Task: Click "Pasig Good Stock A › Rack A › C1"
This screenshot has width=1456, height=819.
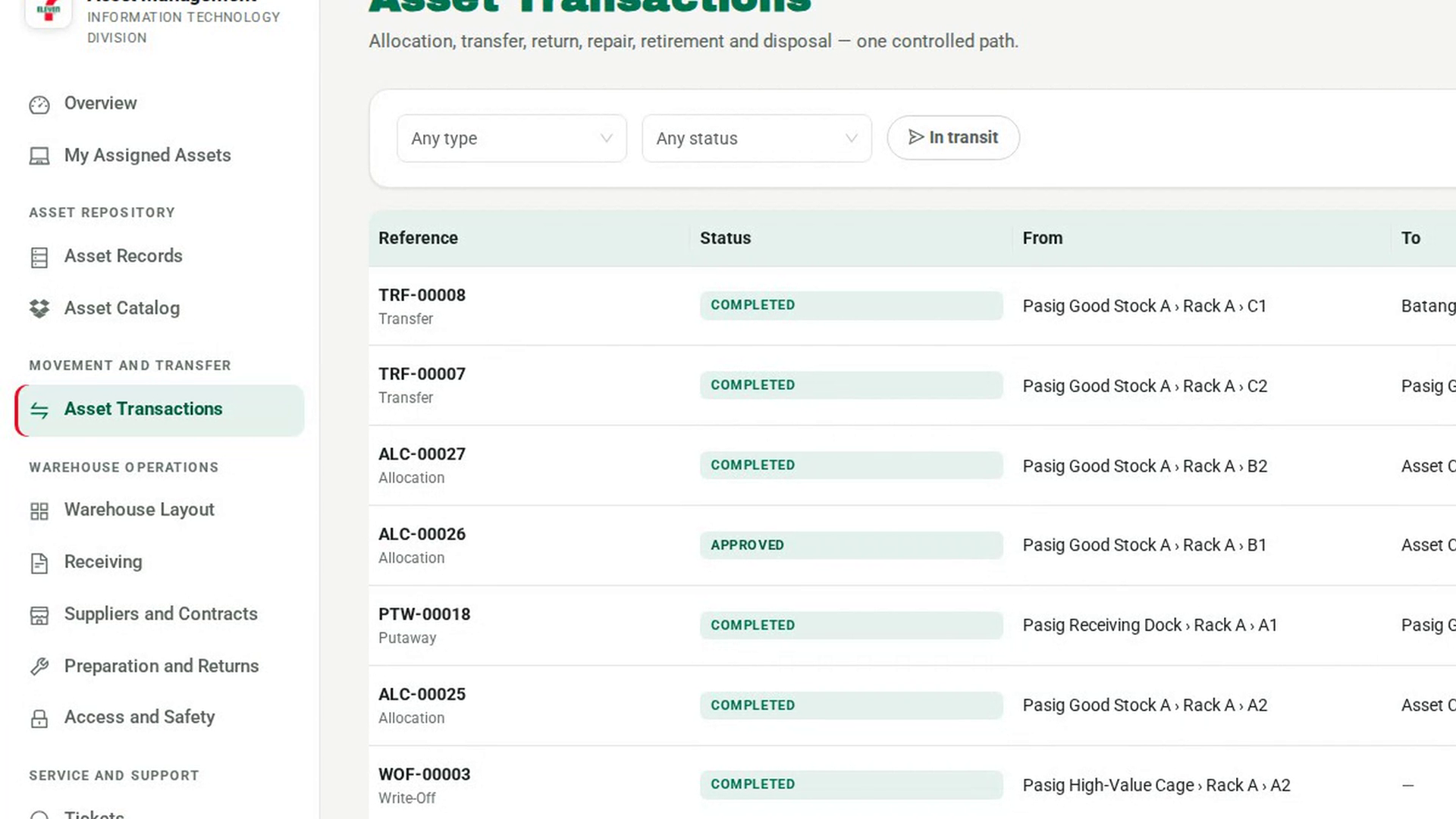Action: tap(1144, 306)
